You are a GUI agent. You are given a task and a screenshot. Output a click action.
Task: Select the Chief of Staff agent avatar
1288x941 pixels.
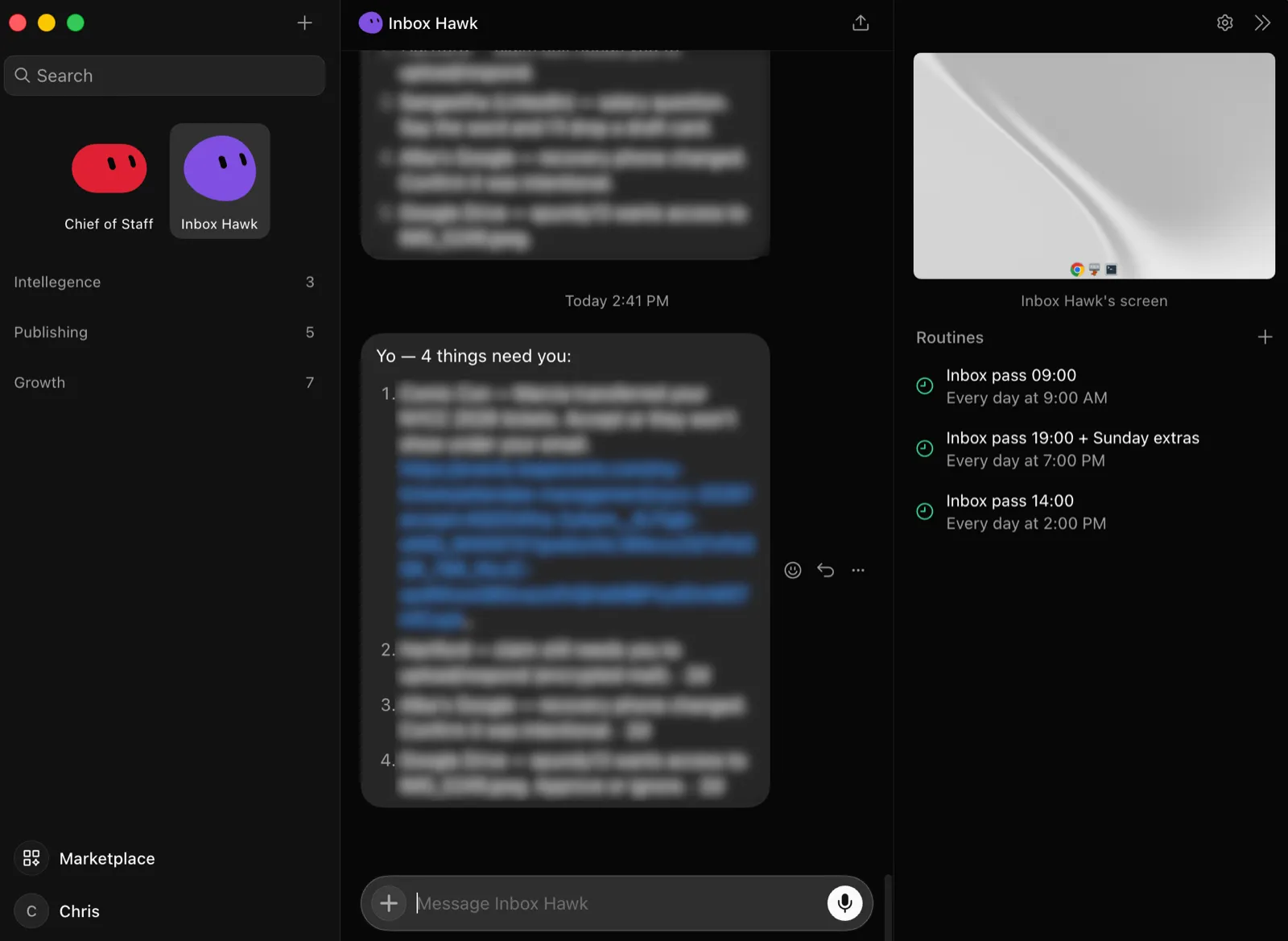(109, 168)
